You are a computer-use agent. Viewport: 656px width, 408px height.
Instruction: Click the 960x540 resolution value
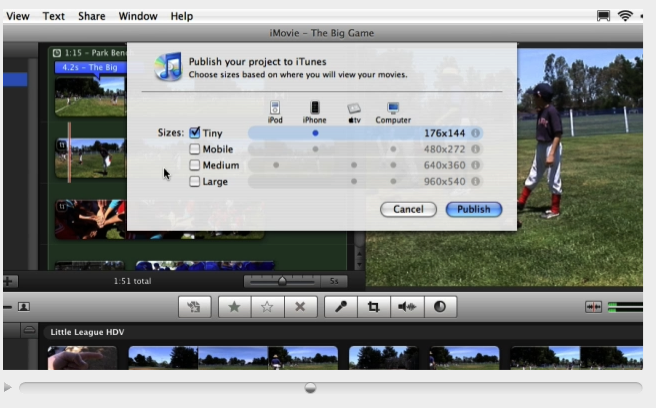point(444,181)
